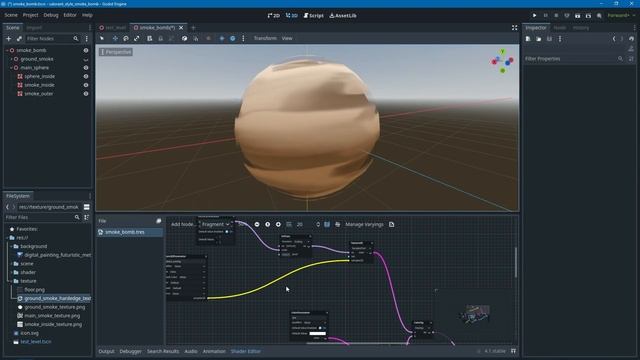Toggle the environment preview globe icon

click(233, 38)
